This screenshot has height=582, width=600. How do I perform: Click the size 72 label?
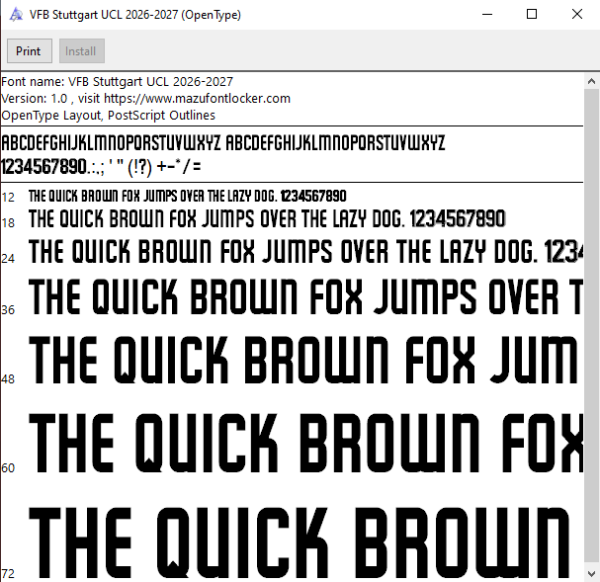[8, 574]
